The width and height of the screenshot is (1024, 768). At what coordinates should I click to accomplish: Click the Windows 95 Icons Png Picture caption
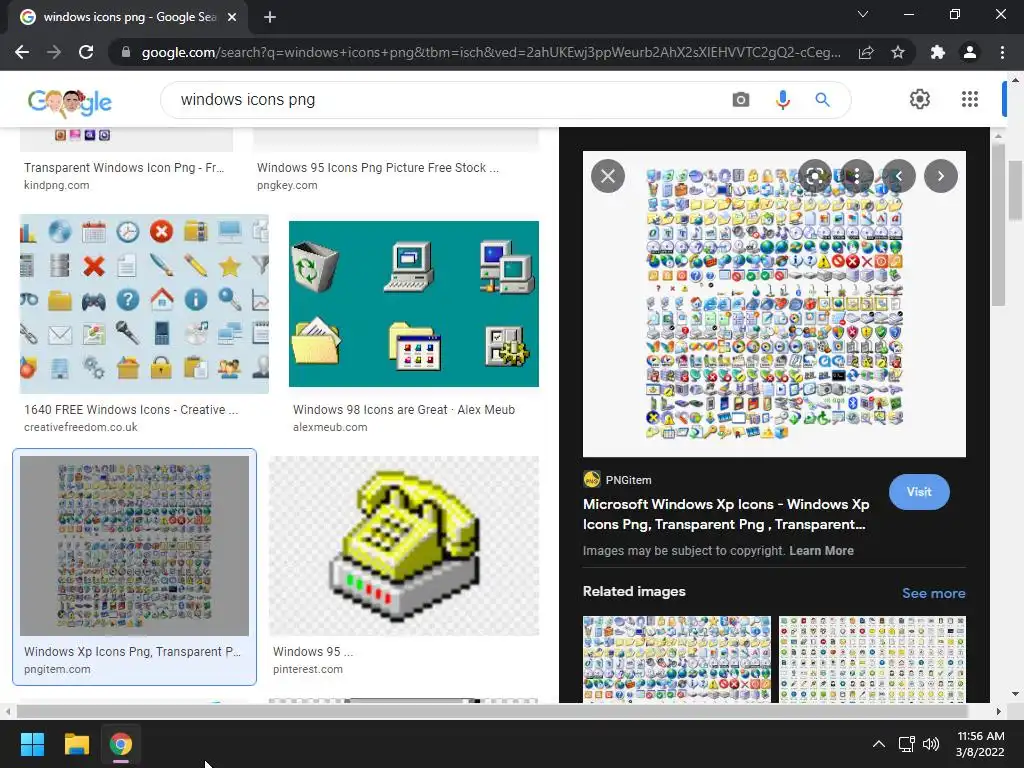(377, 168)
